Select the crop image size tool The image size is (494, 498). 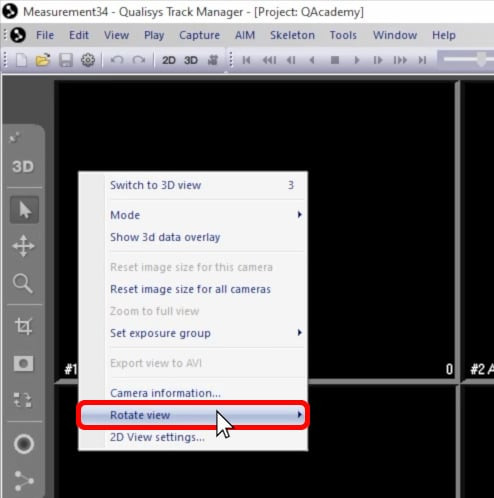coord(23,326)
